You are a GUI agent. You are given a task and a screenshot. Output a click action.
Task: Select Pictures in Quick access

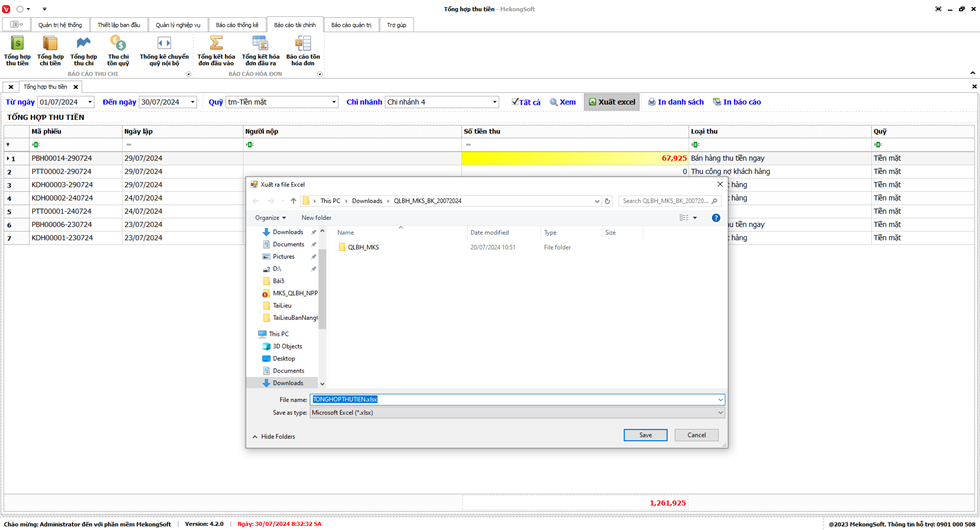coord(283,257)
